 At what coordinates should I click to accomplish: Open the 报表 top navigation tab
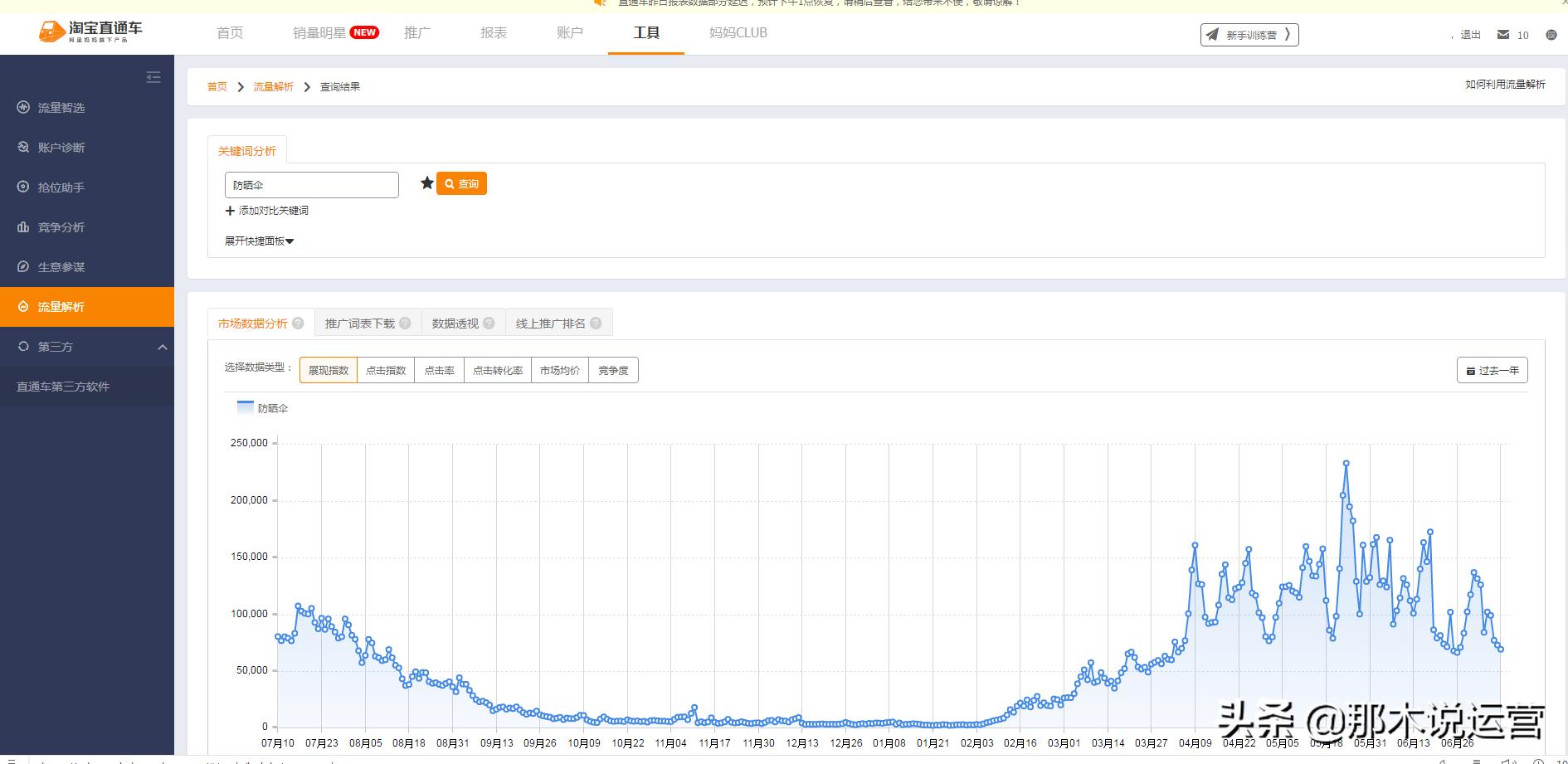(494, 33)
